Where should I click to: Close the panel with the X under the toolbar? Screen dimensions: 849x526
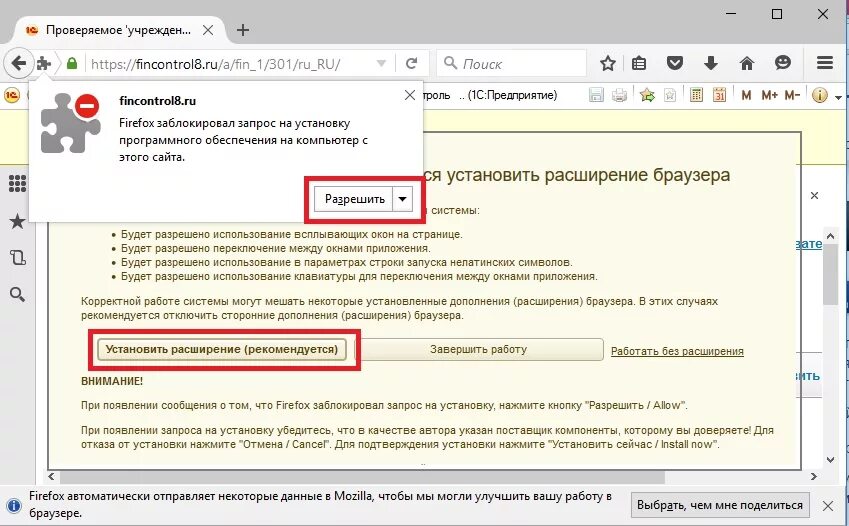[814, 196]
